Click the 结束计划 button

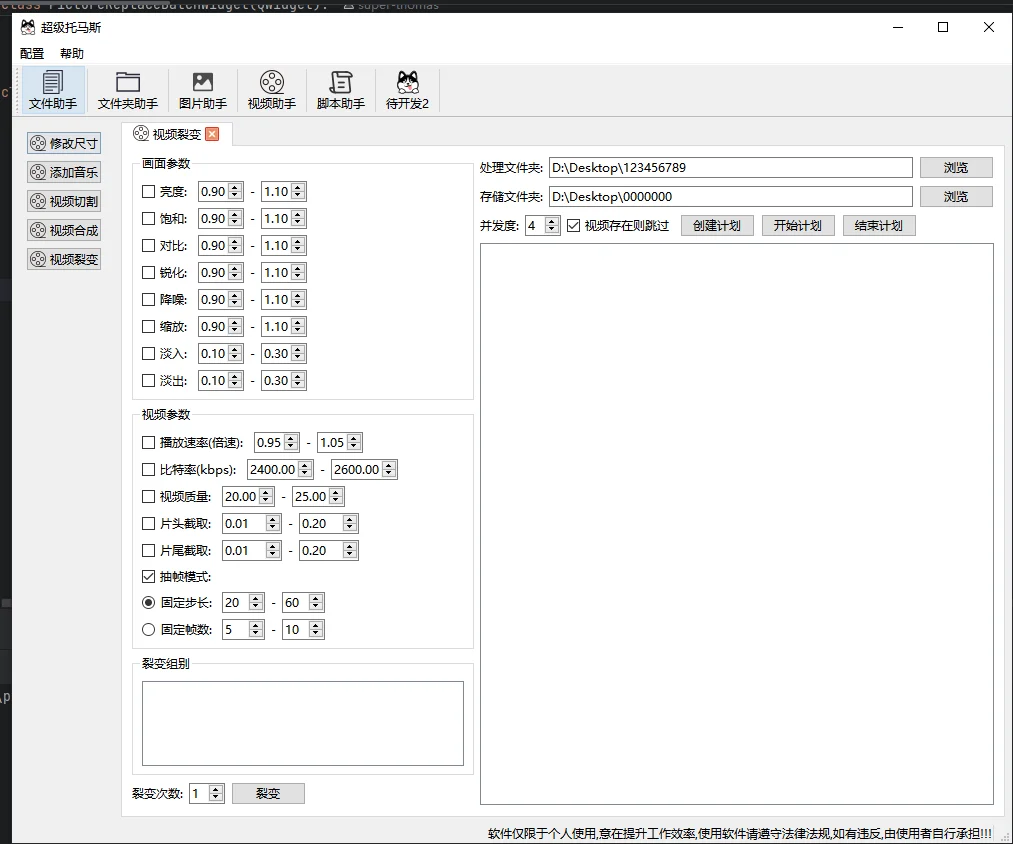[x=879, y=226]
